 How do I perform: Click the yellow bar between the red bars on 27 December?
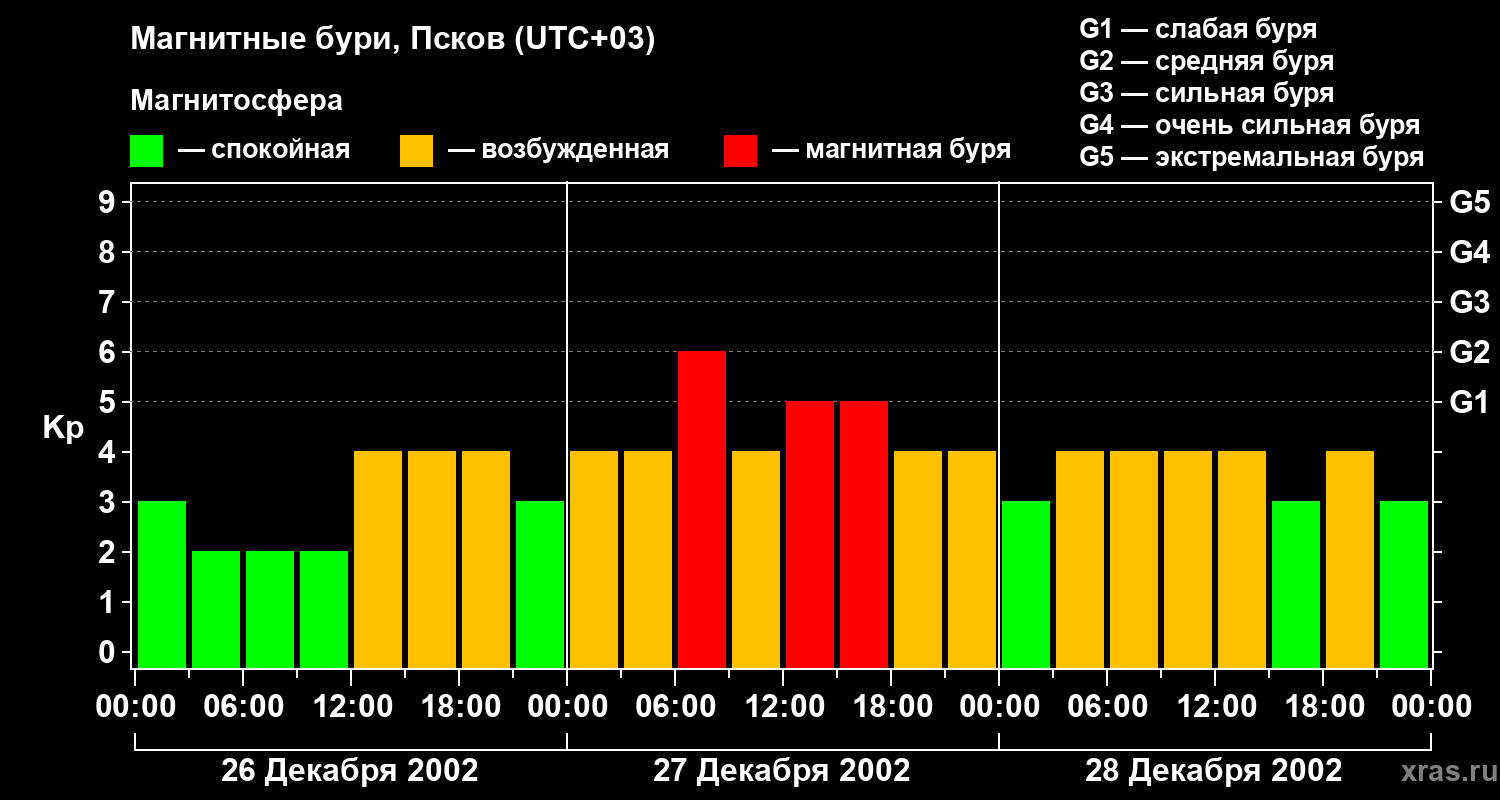(756, 559)
